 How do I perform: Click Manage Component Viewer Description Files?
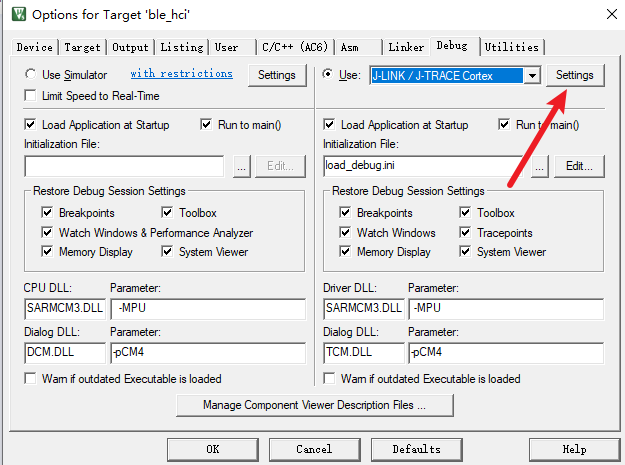point(314,405)
